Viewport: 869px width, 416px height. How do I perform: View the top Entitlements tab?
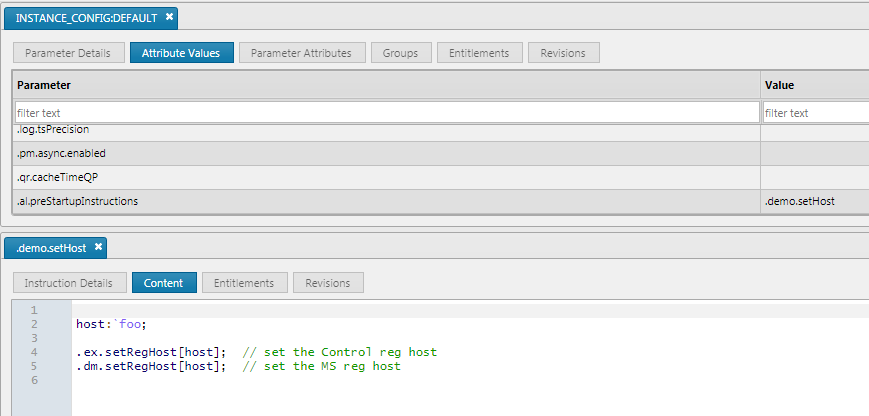pyautogui.click(x=479, y=53)
